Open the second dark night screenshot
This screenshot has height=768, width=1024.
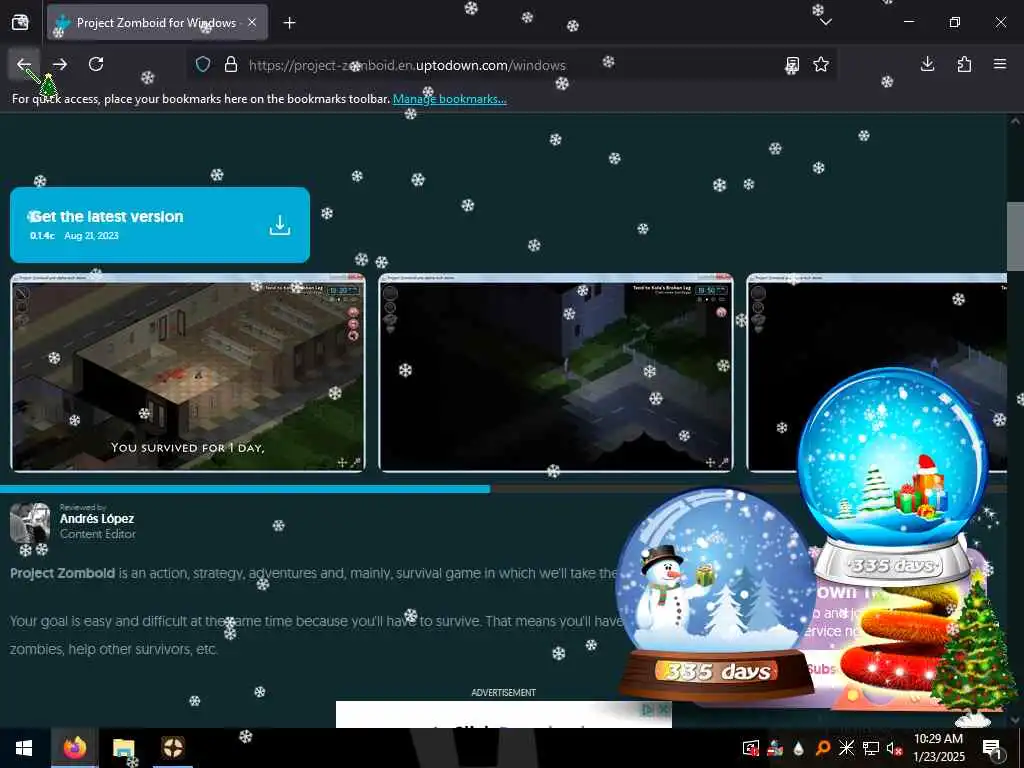click(x=556, y=372)
